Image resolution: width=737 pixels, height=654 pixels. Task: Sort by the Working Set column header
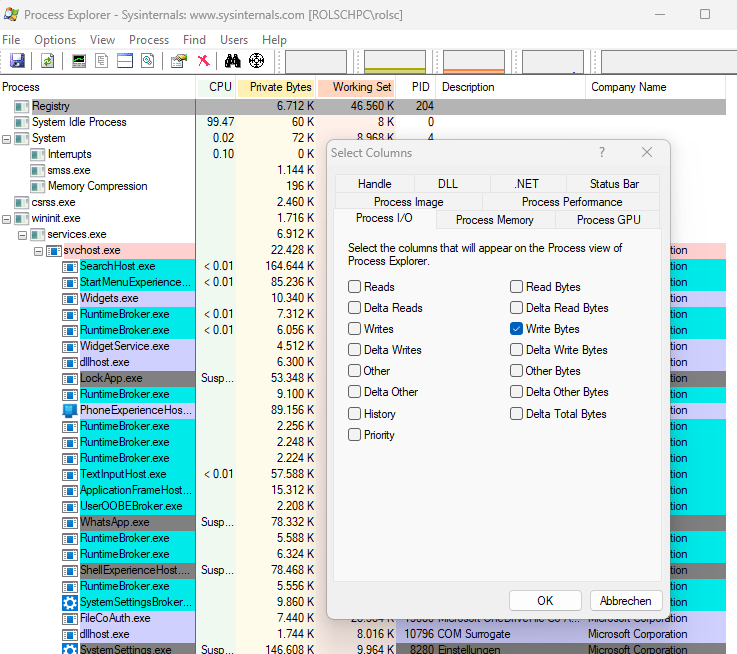point(356,87)
